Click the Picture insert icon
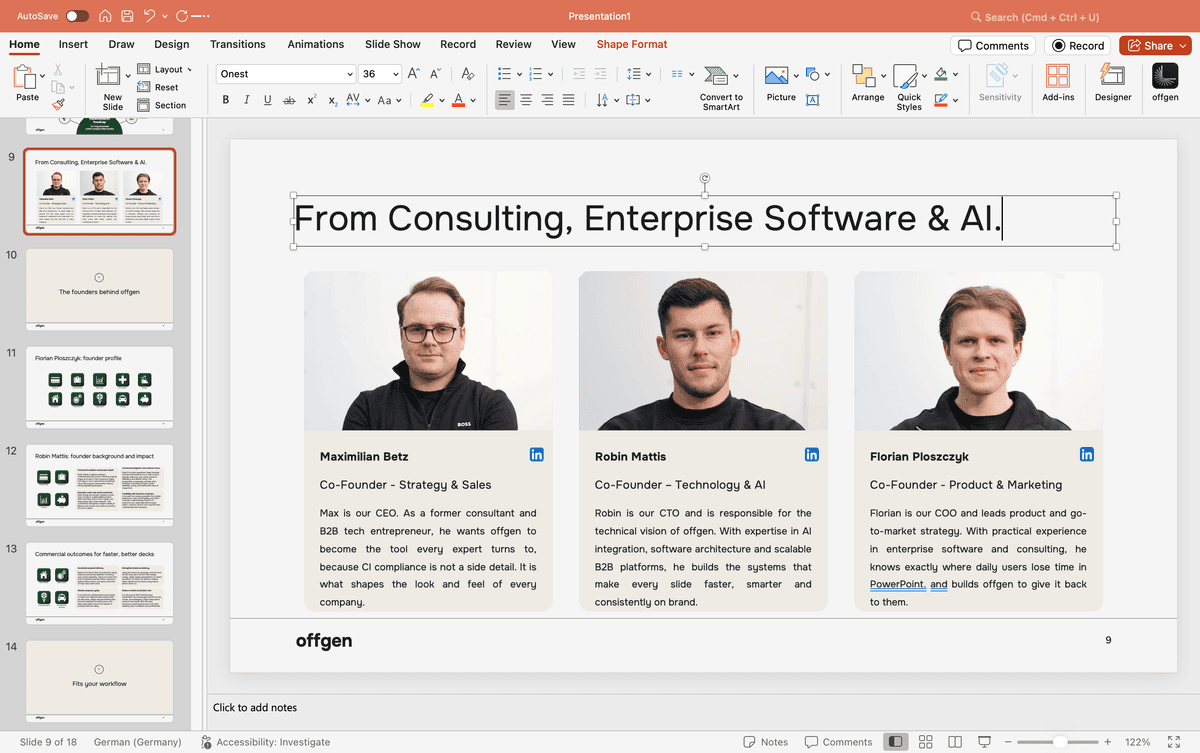Image resolution: width=1200 pixels, height=753 pixels. (x=776, y=76)
